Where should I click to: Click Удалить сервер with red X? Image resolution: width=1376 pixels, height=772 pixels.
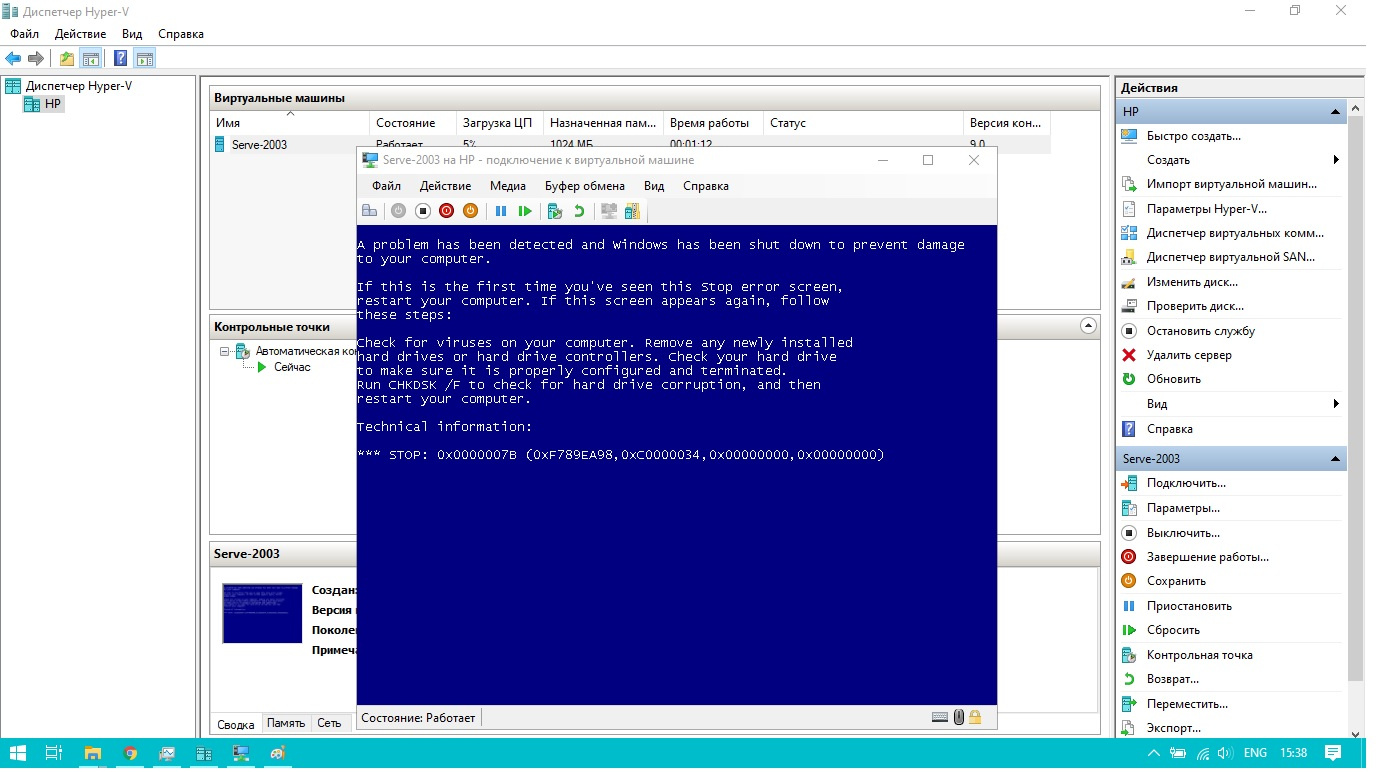[1189, 355]
